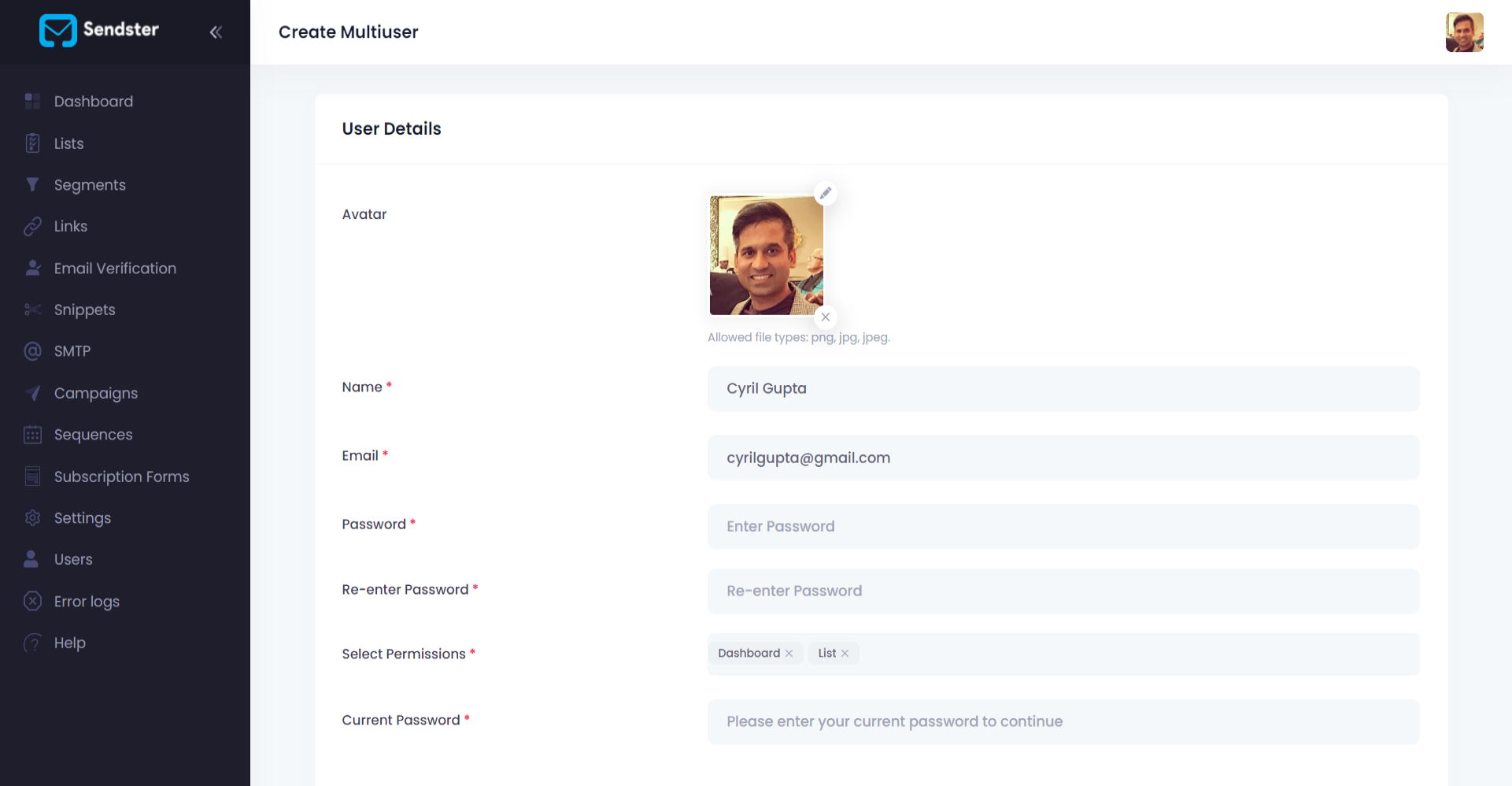The height and width of the screenshot is (786, 1512).
Task: Open the profile avatar menu in header
Action: 1464,32
